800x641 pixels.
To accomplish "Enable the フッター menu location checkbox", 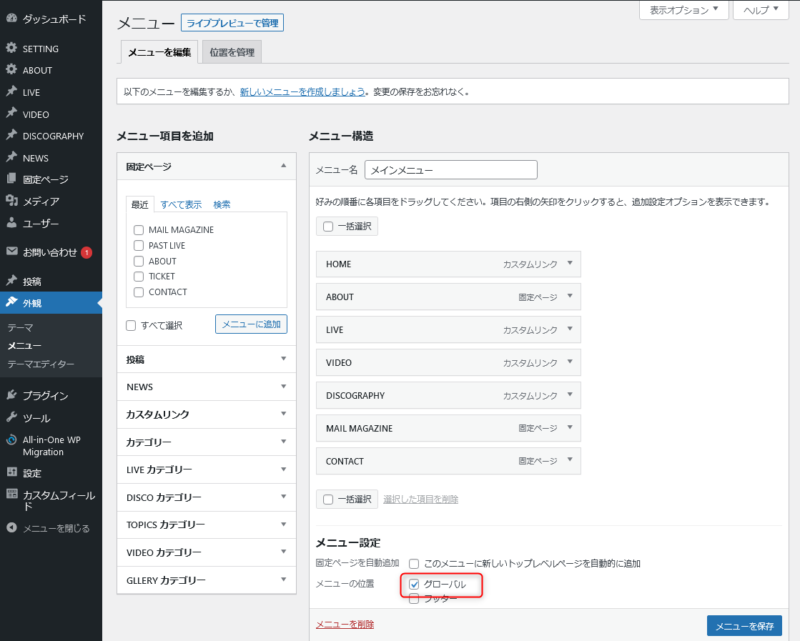I will (x=414, y=599).
